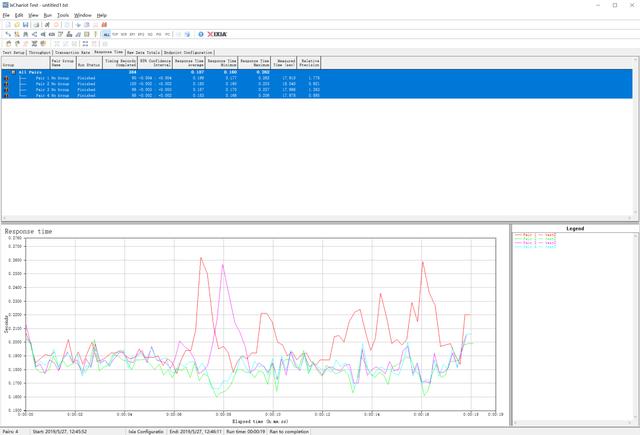The image size is (640, 435).
Task: Switch to the Throughput tab
Action: pyautogui.click(x=42, y=52)
